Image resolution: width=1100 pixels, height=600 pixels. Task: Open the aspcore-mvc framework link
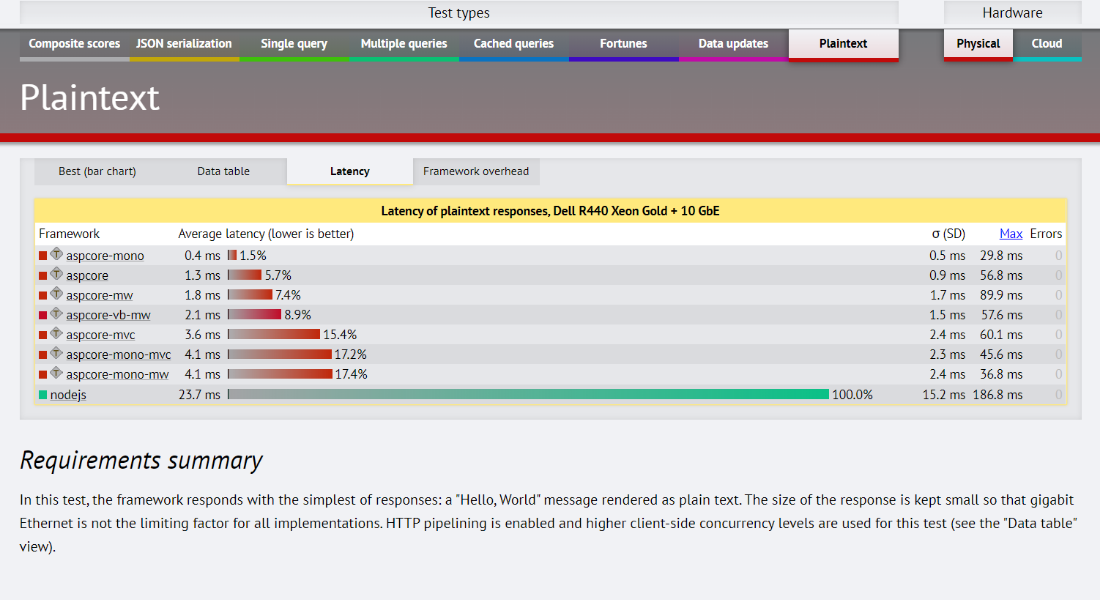click(x=100, y=335)
